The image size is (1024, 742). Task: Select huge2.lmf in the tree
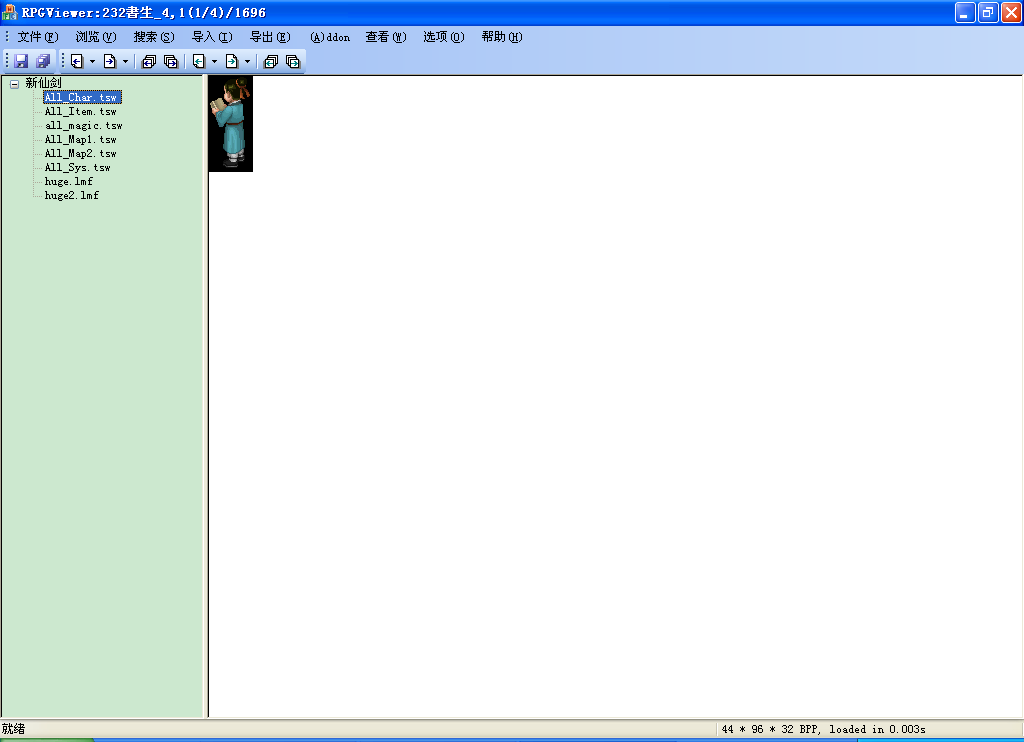[72, 195]
